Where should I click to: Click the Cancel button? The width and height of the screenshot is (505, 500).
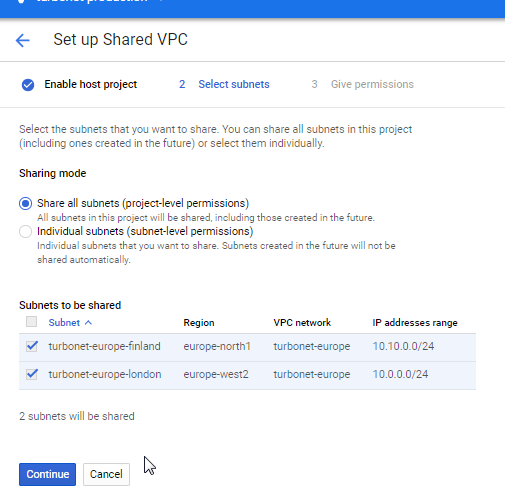pyautogui.click(x=106, y=474)
